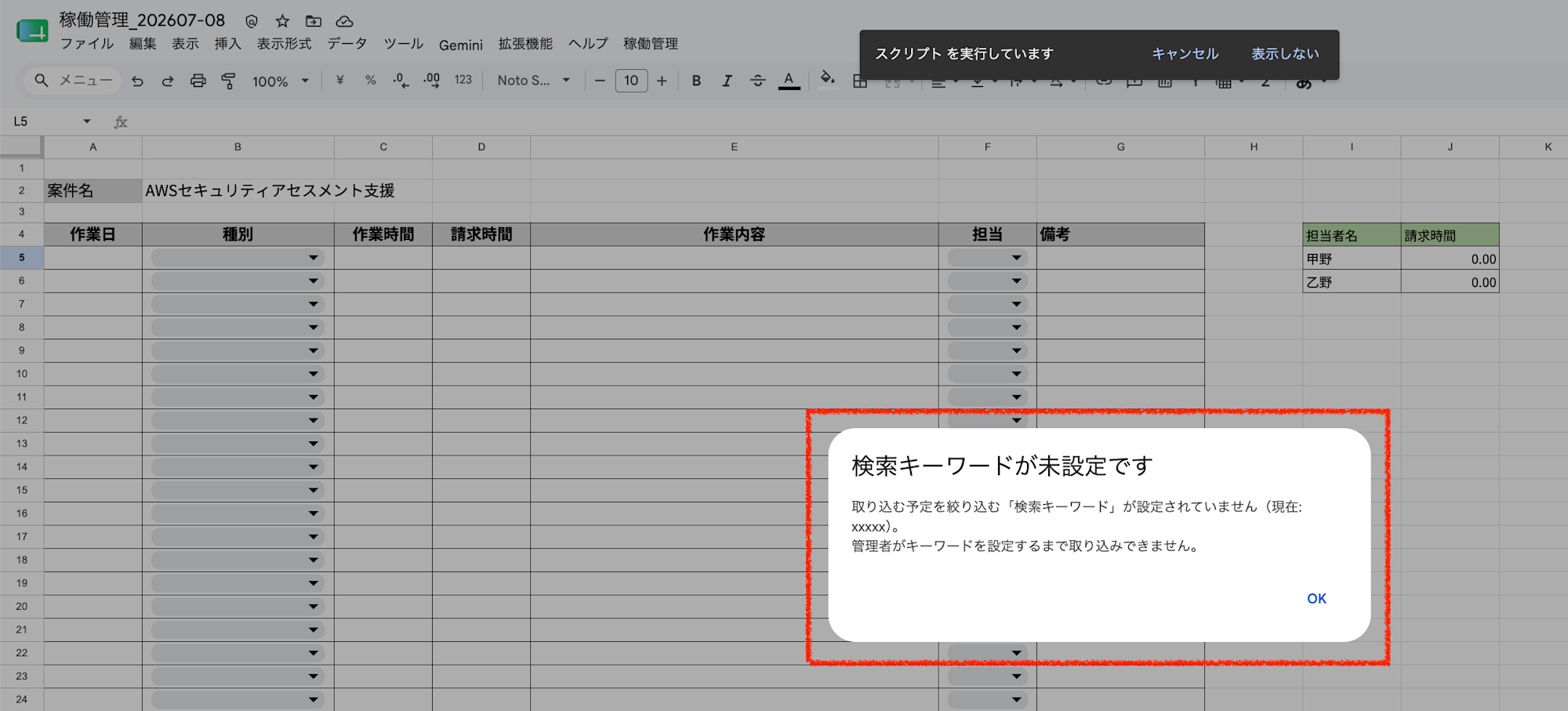
Task: Open the Noto S... font dropdown
Action: click(x=533, y=80)
